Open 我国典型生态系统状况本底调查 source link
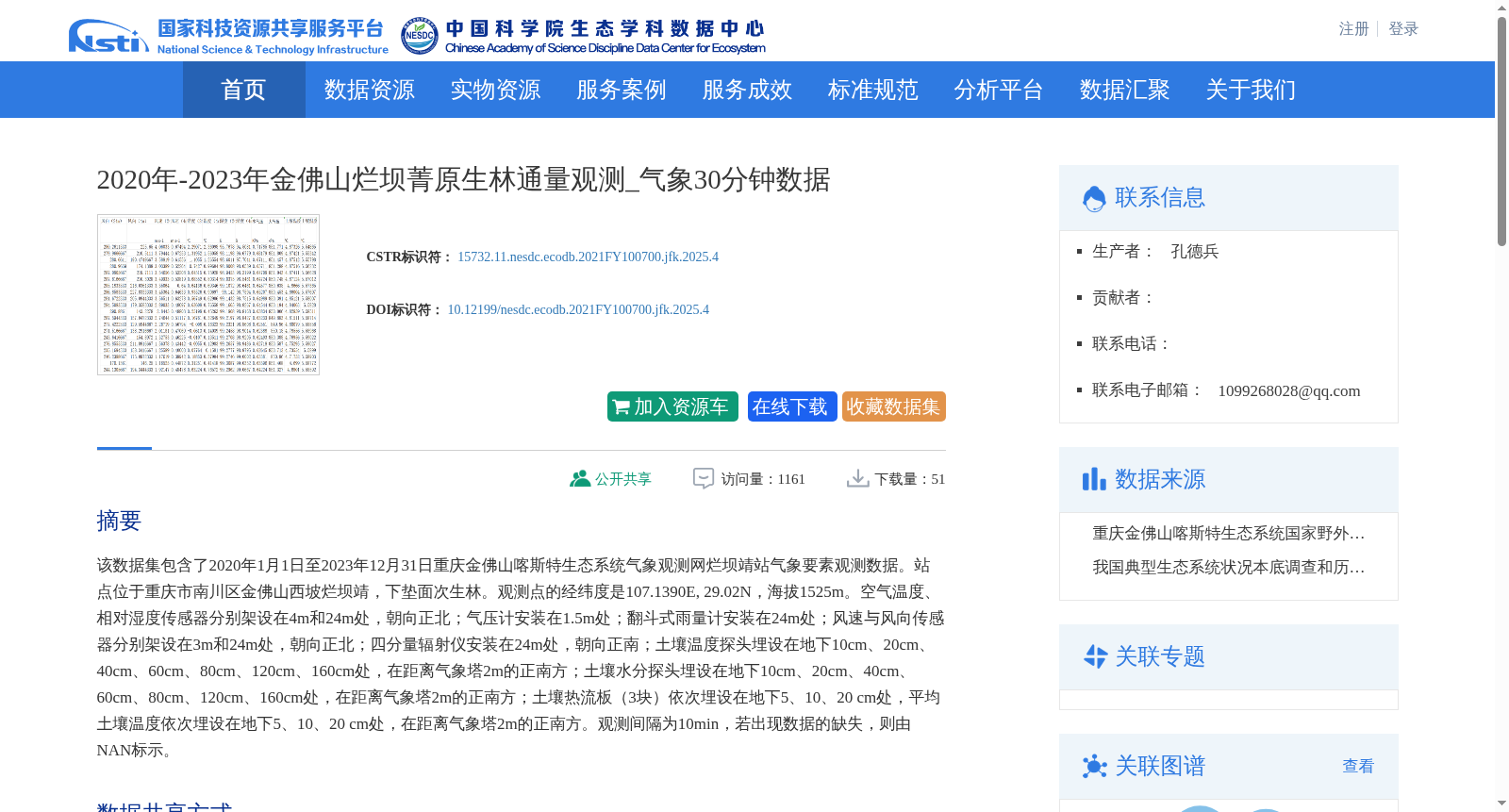 click(1228, 568)
